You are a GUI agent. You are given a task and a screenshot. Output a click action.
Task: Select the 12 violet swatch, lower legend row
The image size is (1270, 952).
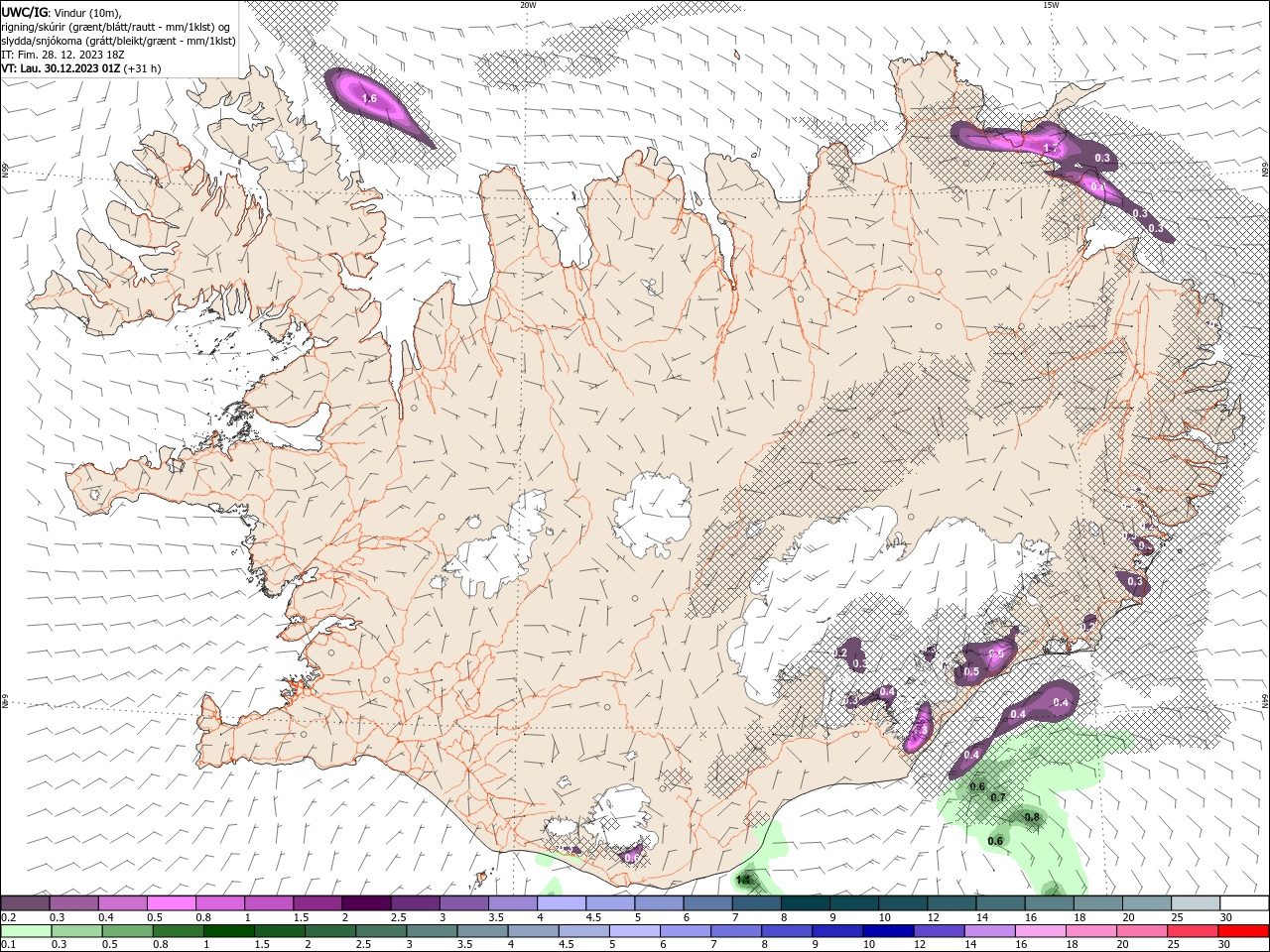[x=941, y=931]
